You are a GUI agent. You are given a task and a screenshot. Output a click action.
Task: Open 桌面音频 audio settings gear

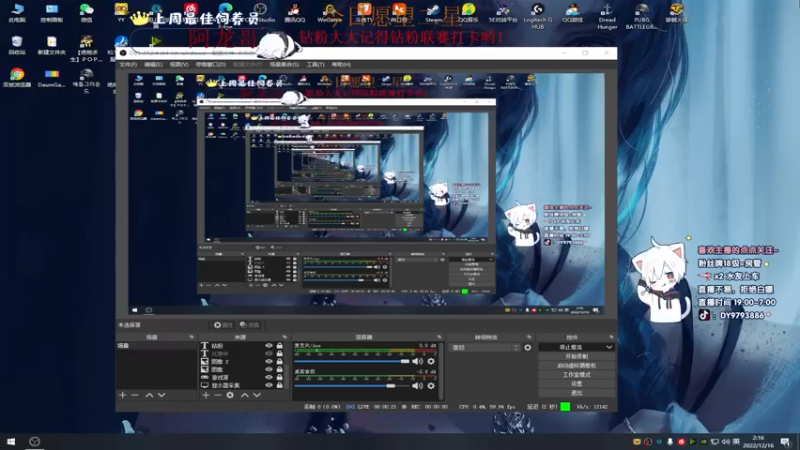click(431, 386)
